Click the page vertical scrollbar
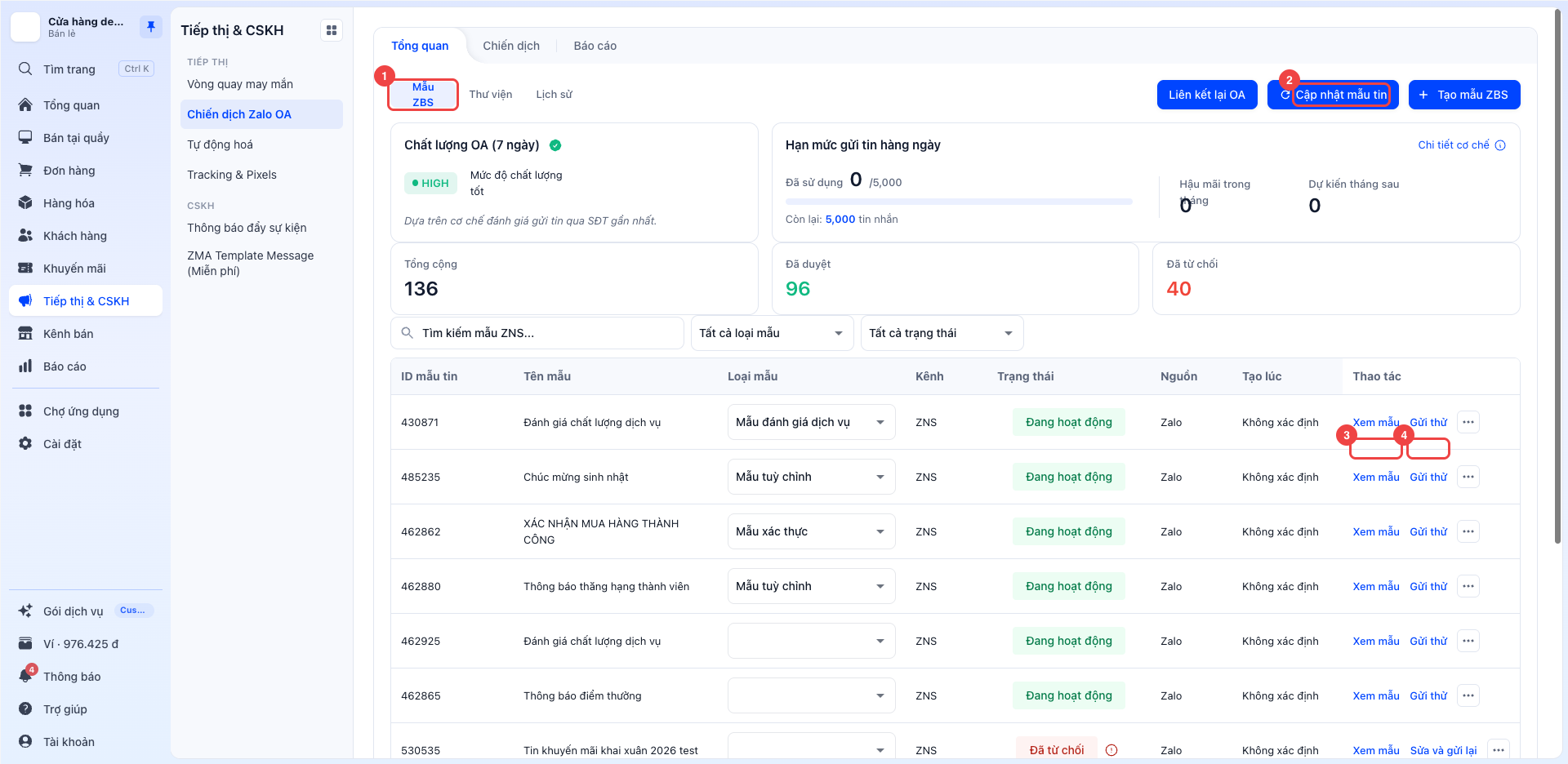The width and height of the screenshot is (1568, 764). [x=1557, y=278]
